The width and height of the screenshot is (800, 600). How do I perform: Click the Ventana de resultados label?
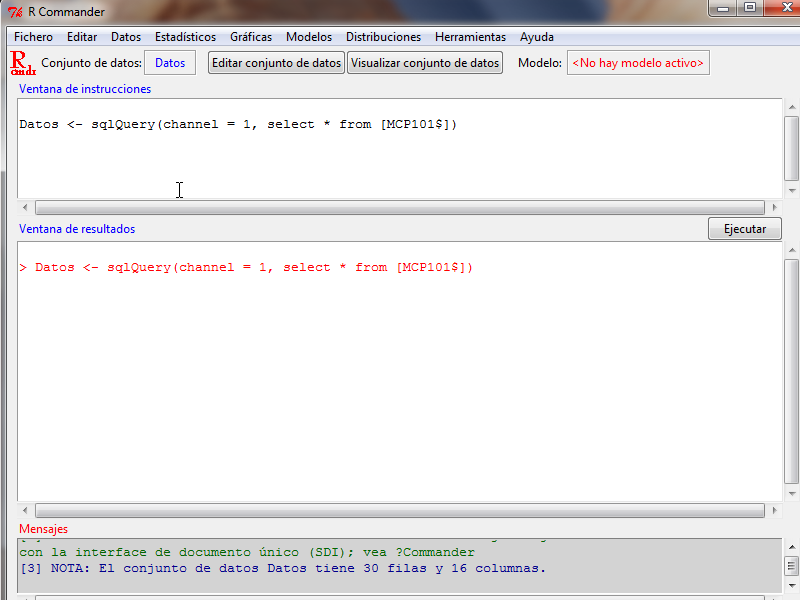[x=77, y=229]
